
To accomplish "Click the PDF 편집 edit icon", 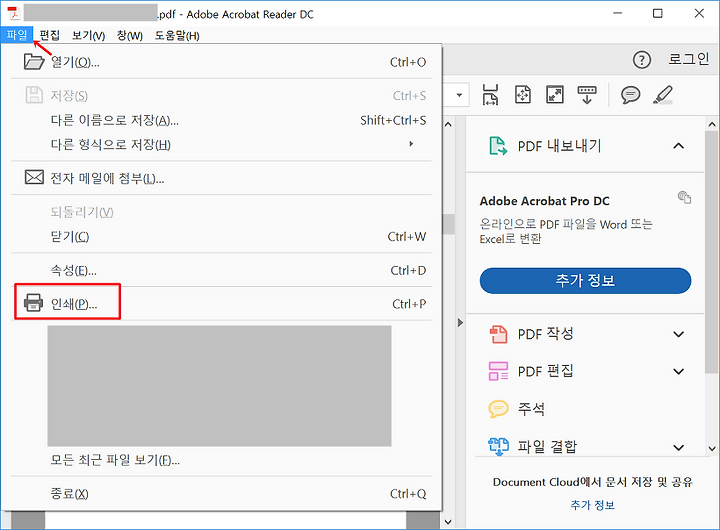I will click(498, 371).
